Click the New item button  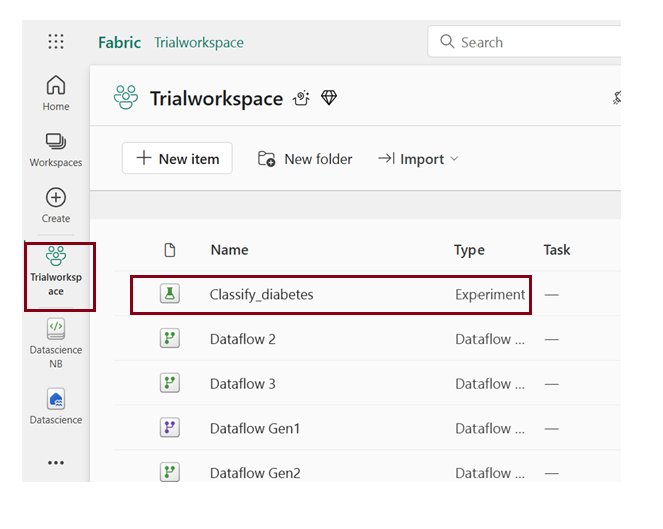(177, 159)
